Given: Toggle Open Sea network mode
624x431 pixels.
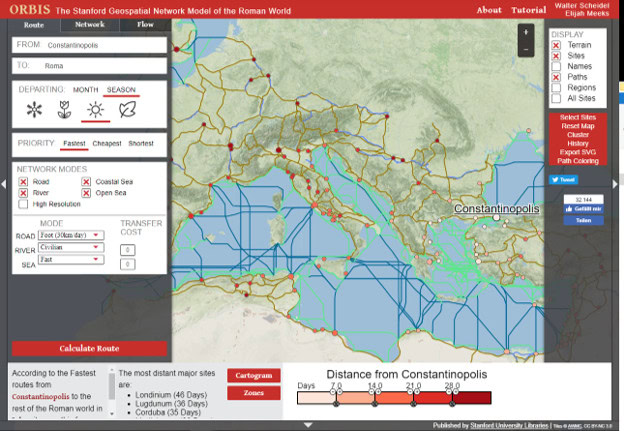Looking at the screenshot, I should coord(86,193).
